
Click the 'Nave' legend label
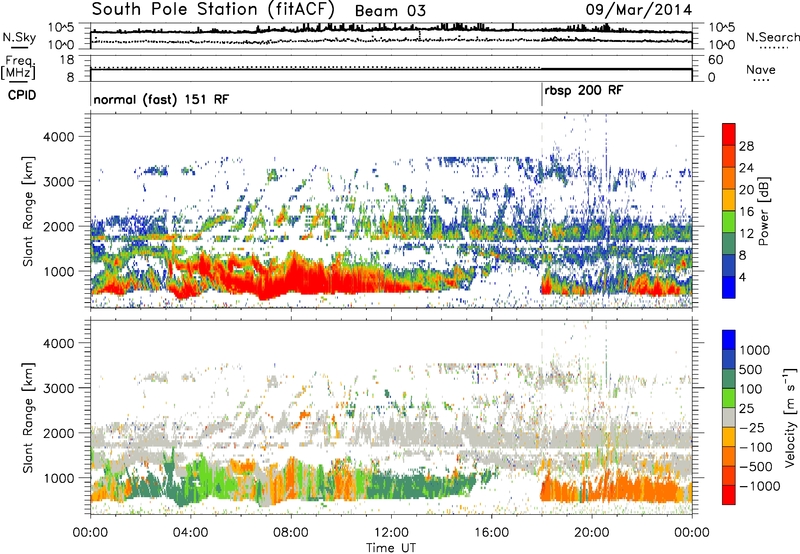(x=761, y=70)
